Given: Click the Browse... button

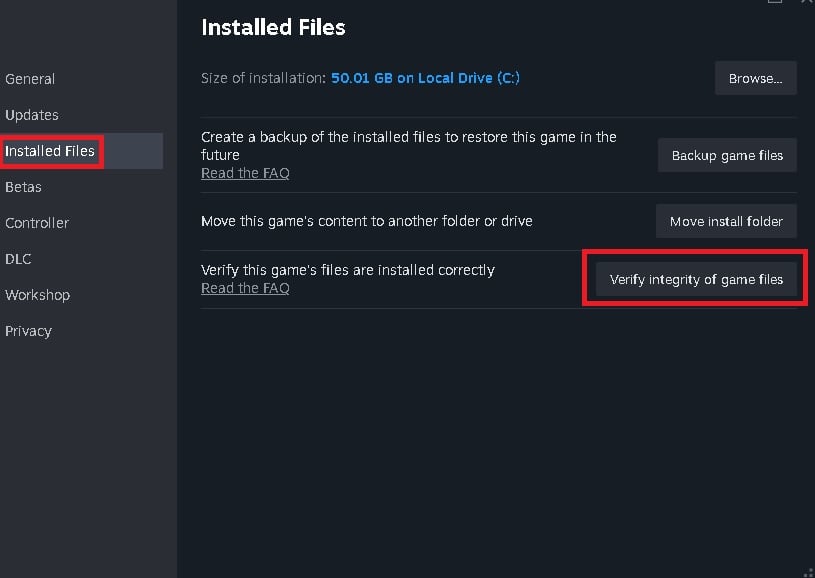Looking at the screenshot, I should click(x=755, y=78).
